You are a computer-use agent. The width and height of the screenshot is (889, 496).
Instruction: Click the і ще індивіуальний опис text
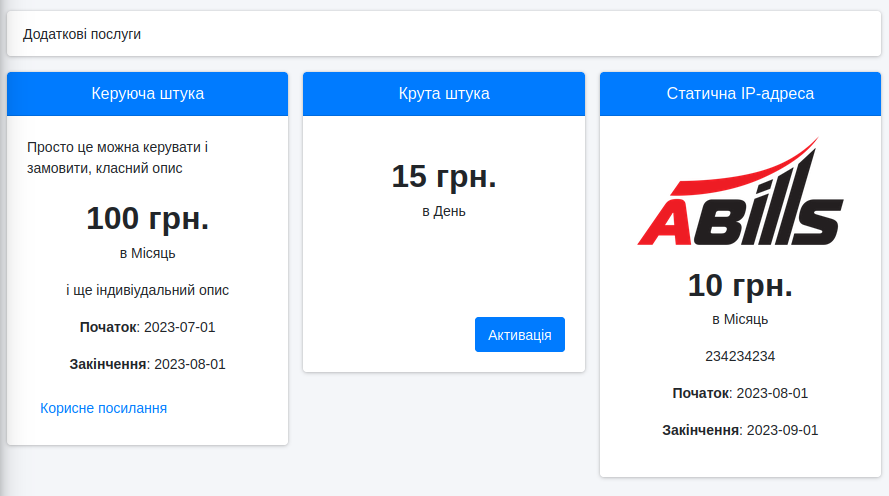[147, 290]
